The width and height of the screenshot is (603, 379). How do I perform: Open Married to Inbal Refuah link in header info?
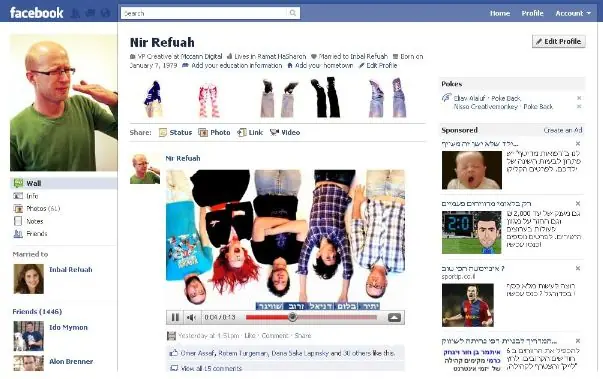point(353,57)
